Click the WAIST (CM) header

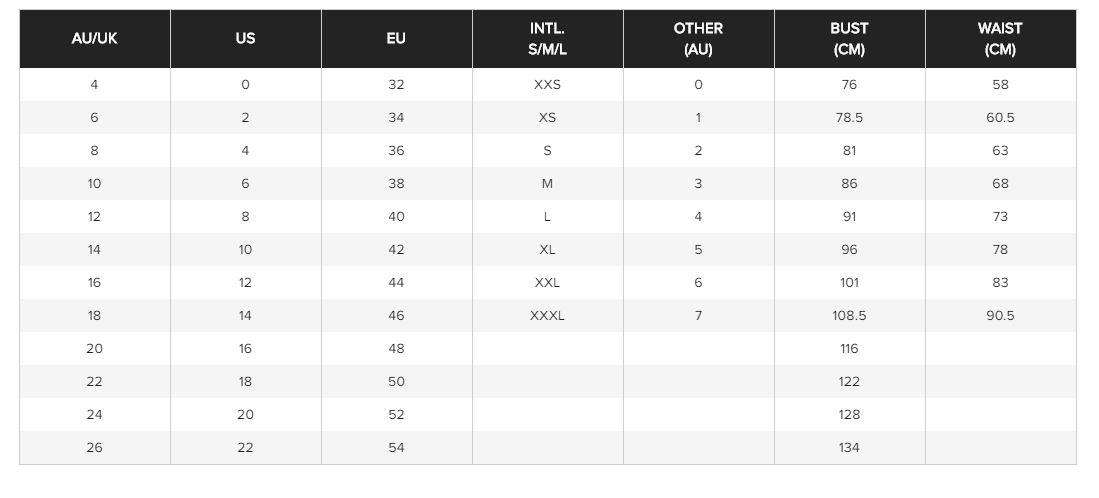tap(1001, 39)
